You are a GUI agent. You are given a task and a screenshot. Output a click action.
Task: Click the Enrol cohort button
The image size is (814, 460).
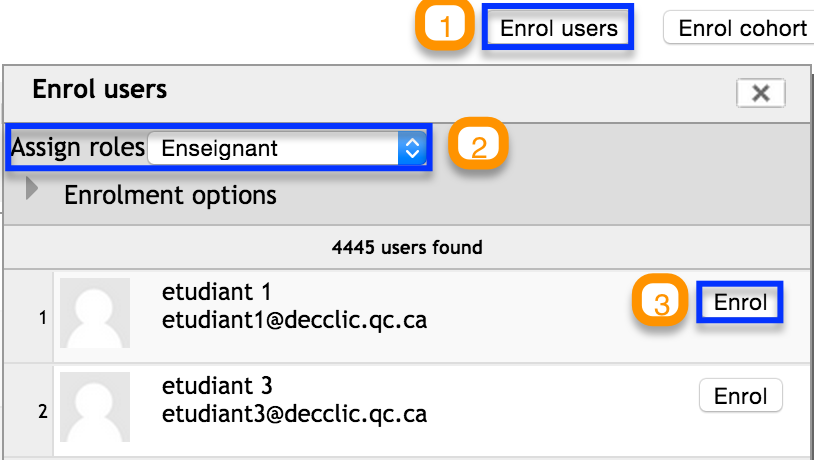pos(740,28)
